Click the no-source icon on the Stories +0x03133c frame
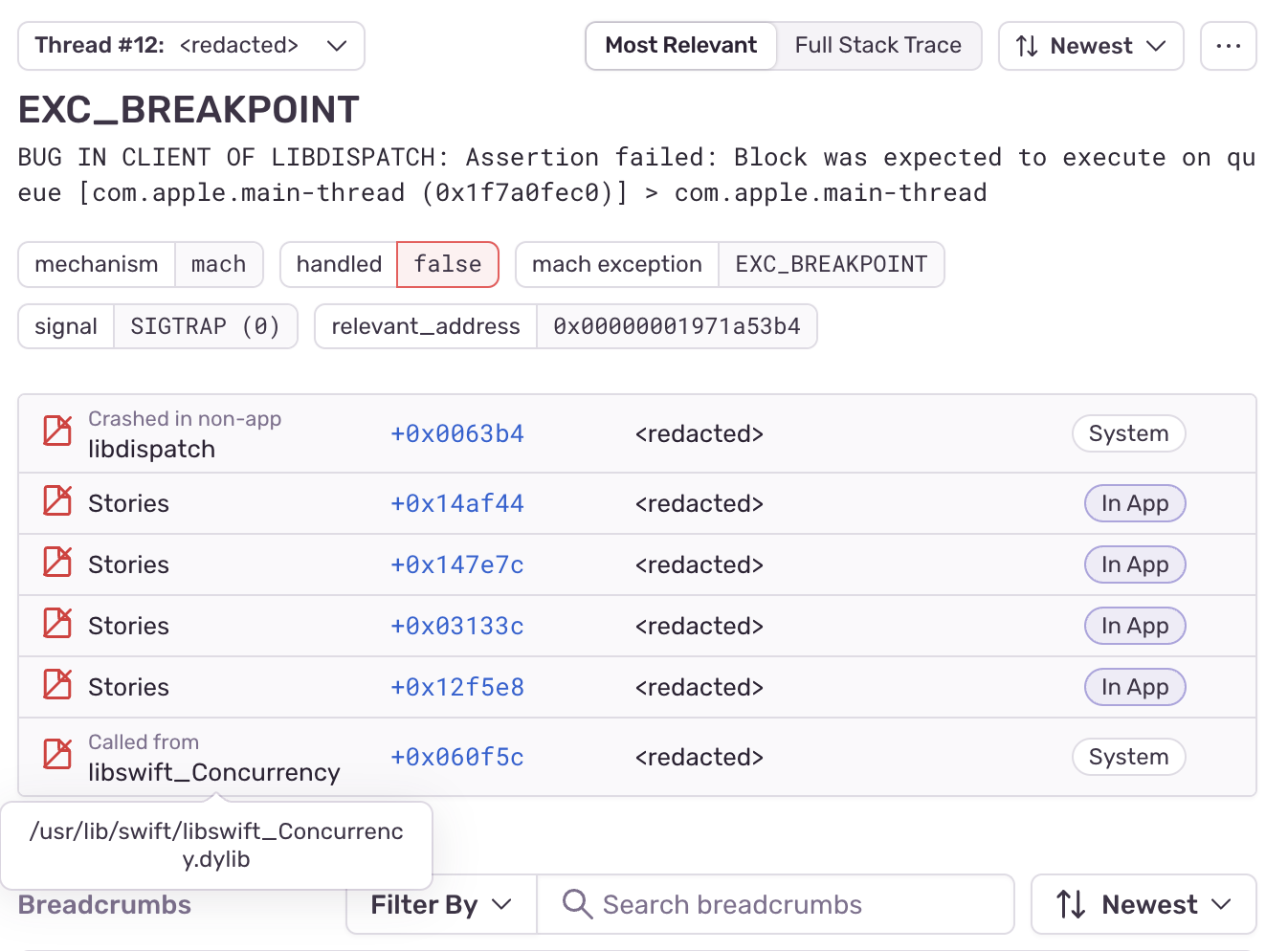 57,624
